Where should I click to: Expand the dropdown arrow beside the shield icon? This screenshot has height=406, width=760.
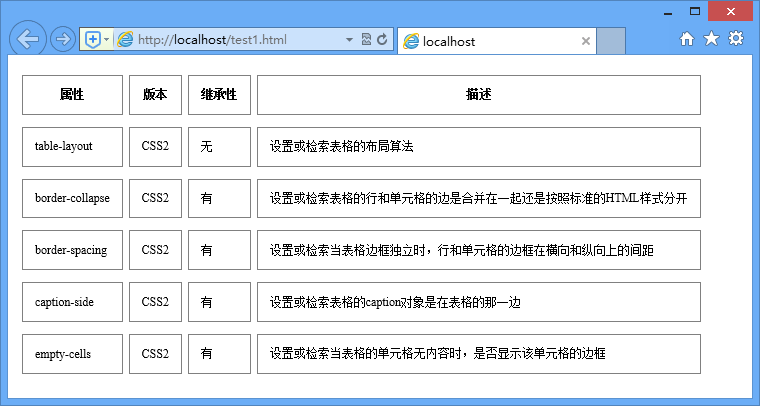click(x=106, y=40)
